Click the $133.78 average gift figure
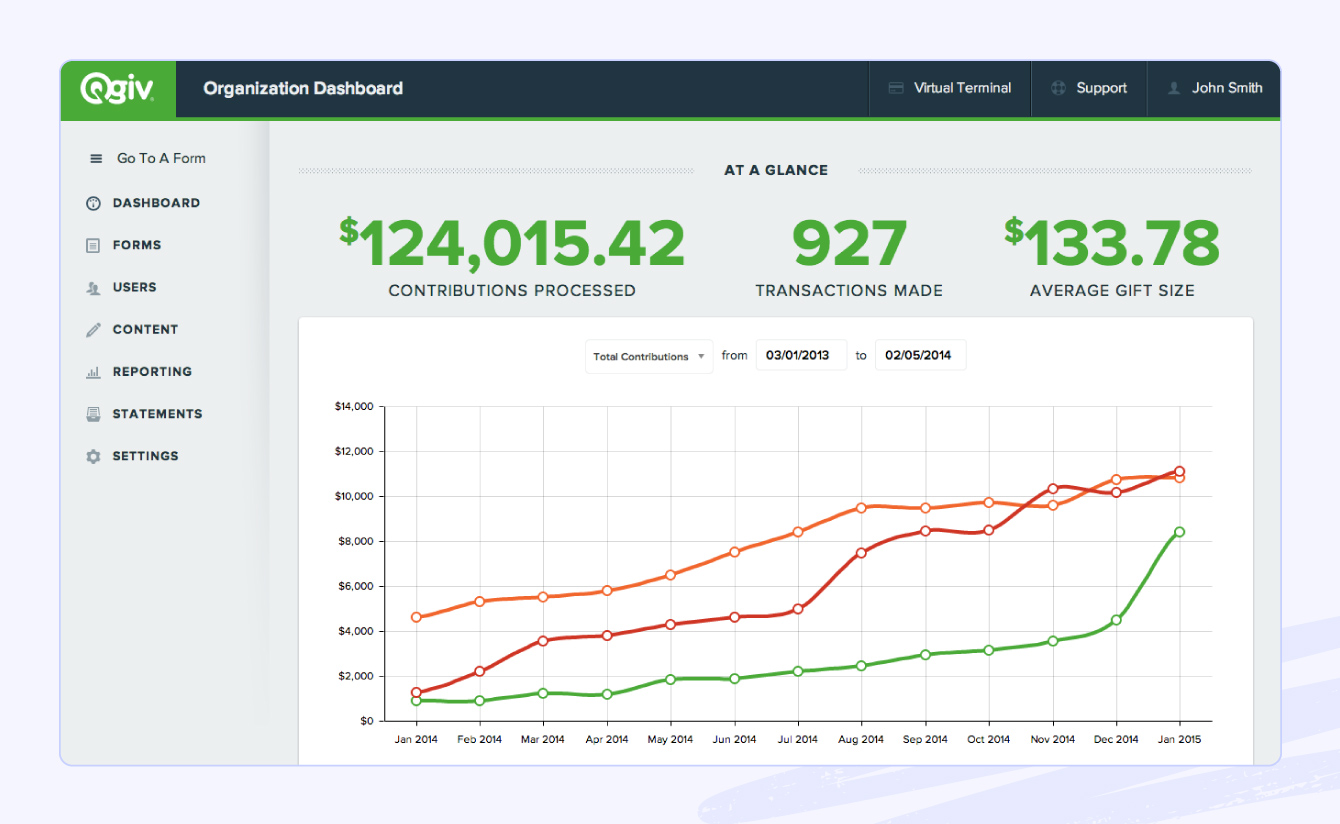The image size is (1340, 824). click(x=1112, y=244)
